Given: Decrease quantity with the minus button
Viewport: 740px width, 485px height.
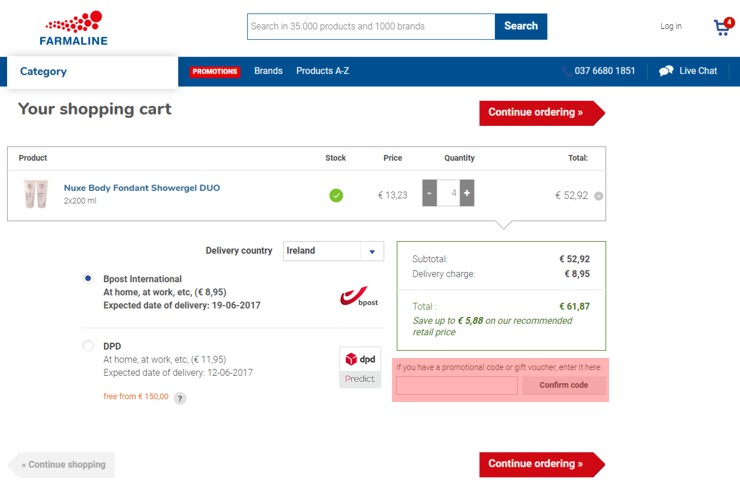Looking at the screenshot, I should [x=429, y=193].
